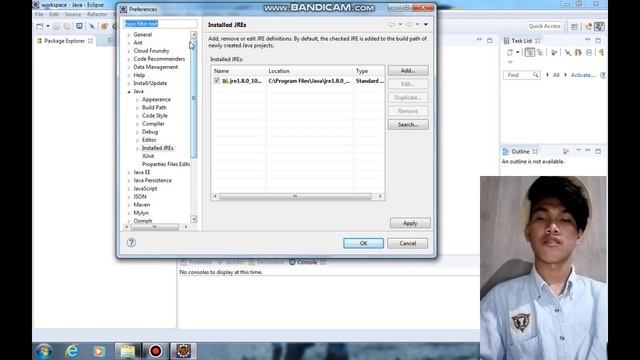Click the preferences tree horizontal scrollbar
The height and width of the screenshot is (360, 640).
coord(156,227)
